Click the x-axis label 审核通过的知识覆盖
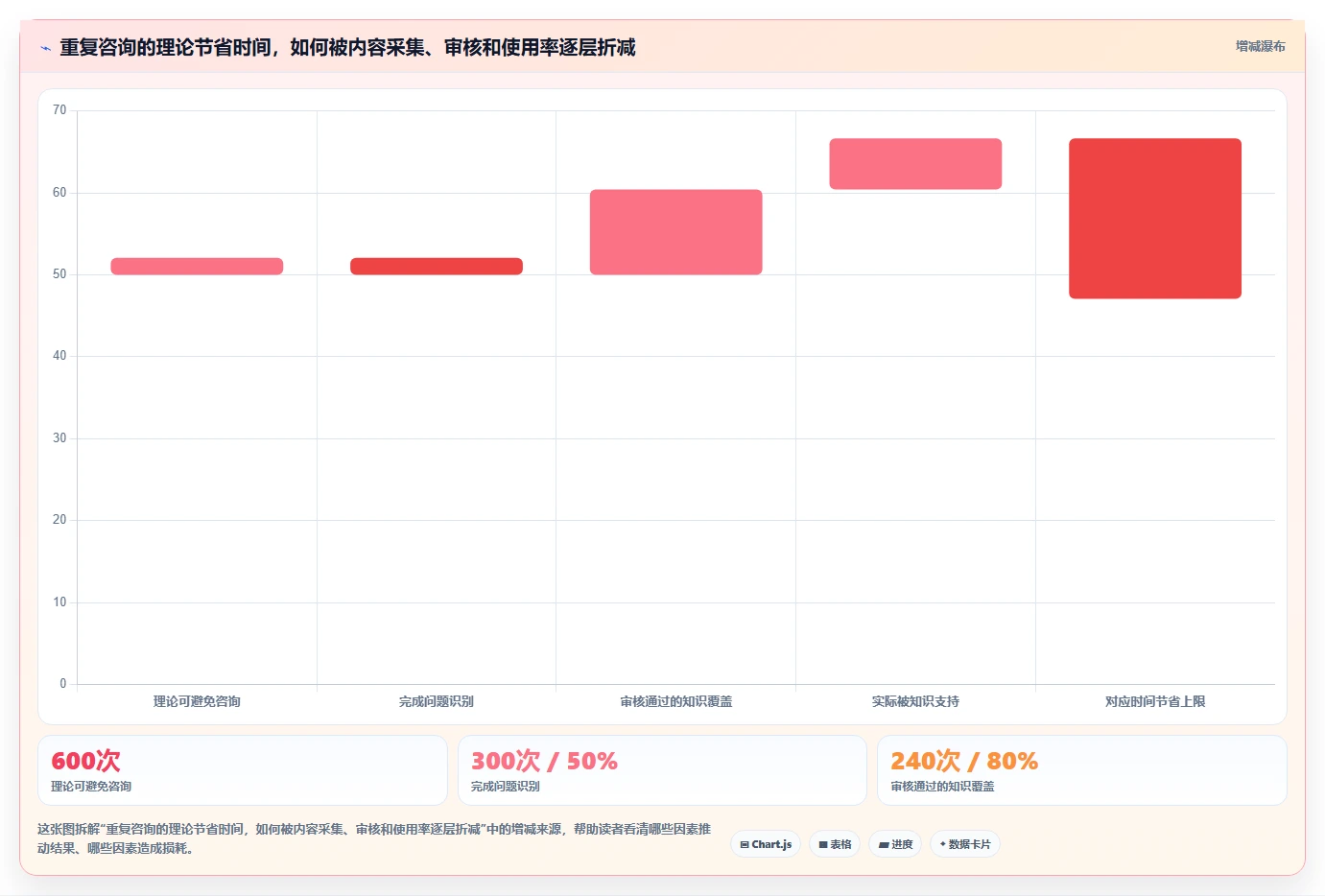The image size is (1325, 896). tap(676, 701)
